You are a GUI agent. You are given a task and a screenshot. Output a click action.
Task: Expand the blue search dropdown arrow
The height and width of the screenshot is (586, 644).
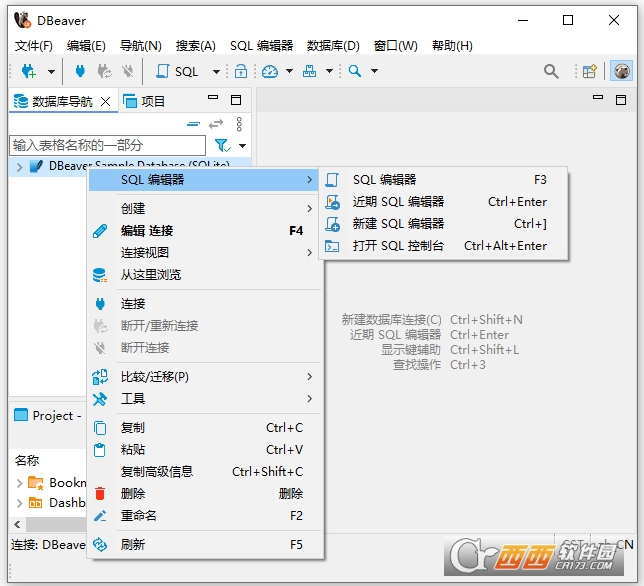(x=375, y=71)
